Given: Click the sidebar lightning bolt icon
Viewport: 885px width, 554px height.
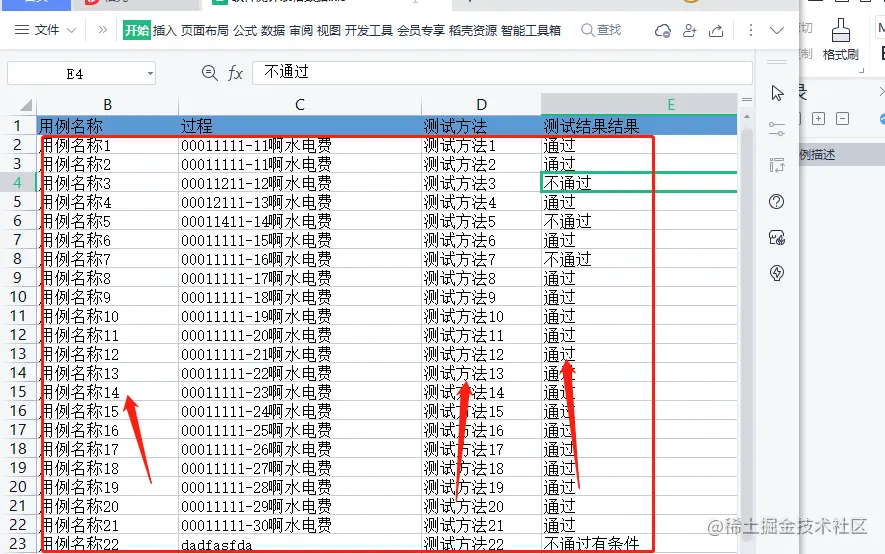Looking at the screenshot, I should pyautogui.click(x=777, y=274).
